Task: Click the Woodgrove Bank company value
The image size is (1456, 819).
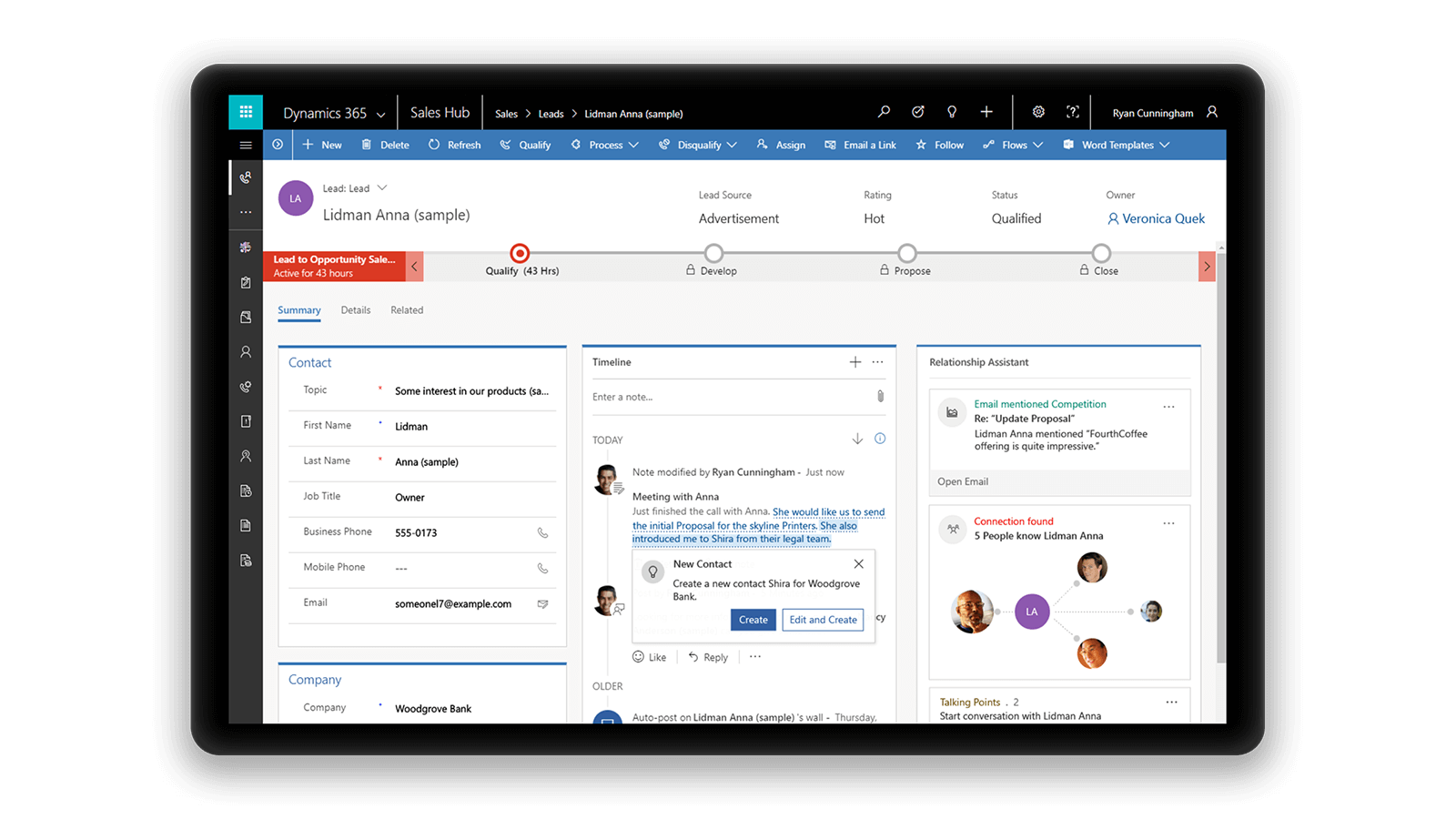Action: 433,709
